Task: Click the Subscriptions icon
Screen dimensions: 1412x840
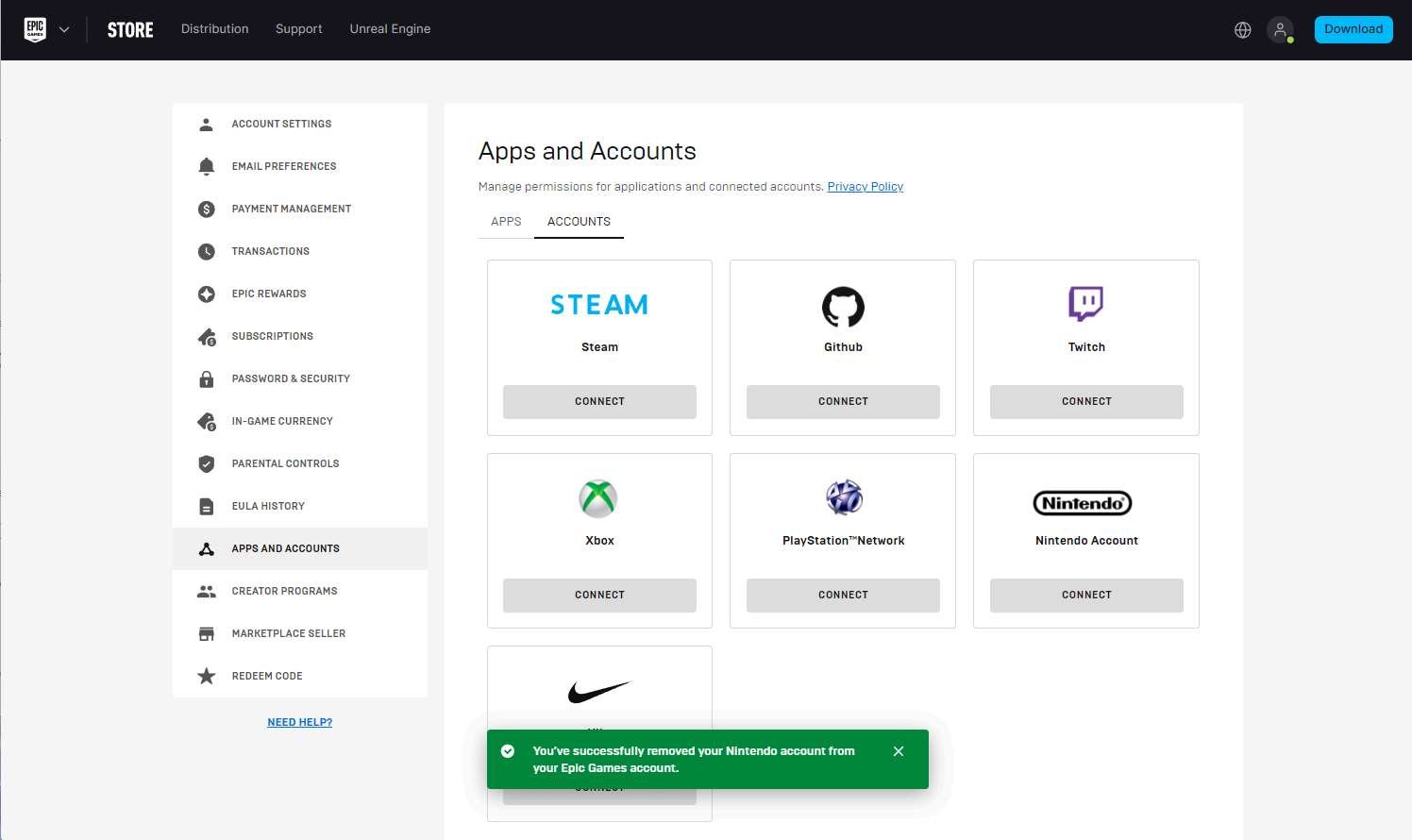Action: coord(207,337)
